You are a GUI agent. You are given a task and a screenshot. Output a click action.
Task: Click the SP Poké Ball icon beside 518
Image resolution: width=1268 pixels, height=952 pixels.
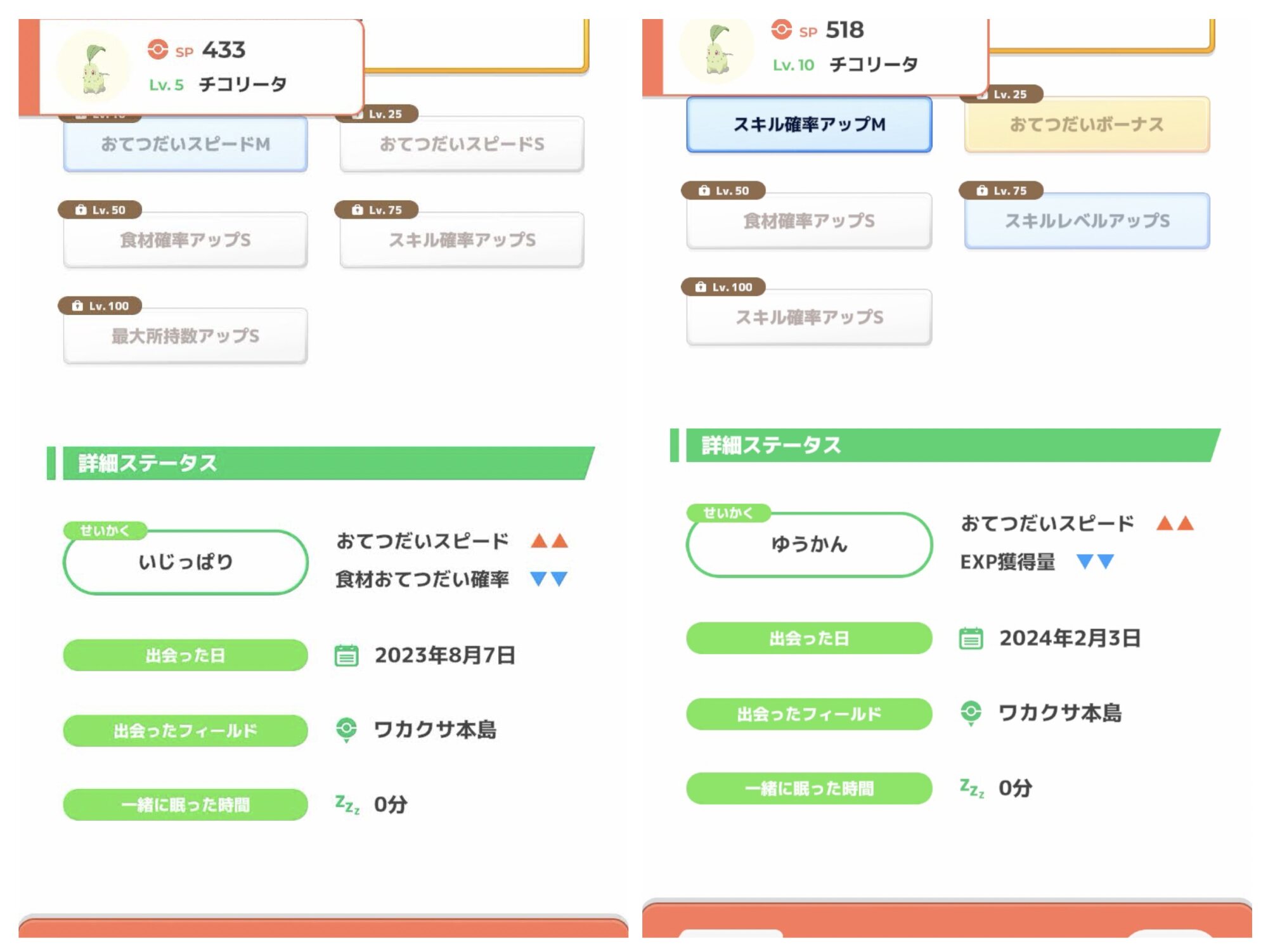[781, 29]
